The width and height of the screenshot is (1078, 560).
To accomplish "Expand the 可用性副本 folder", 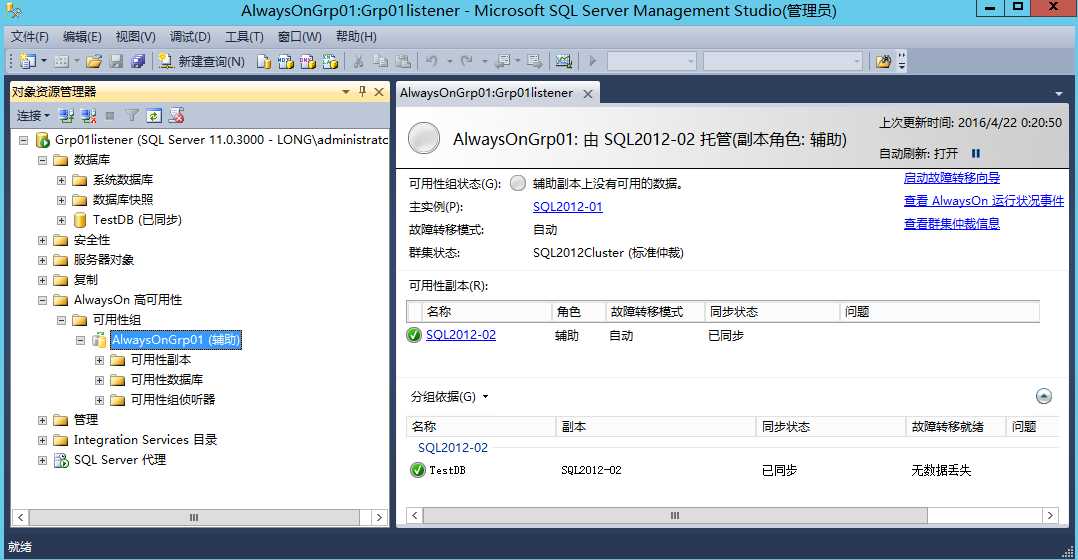I will click(99, 360).
